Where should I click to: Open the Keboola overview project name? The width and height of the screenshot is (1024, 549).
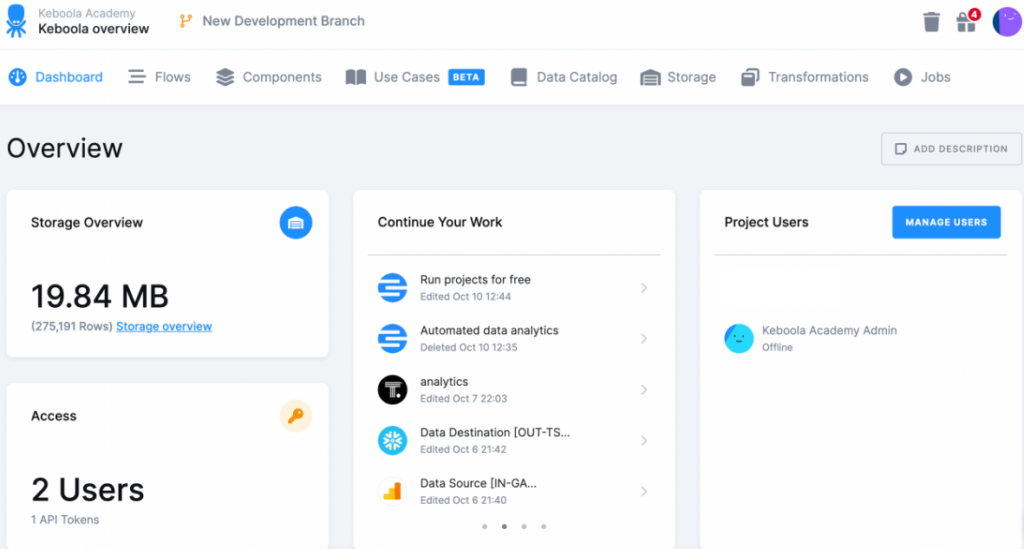(93, 29)
